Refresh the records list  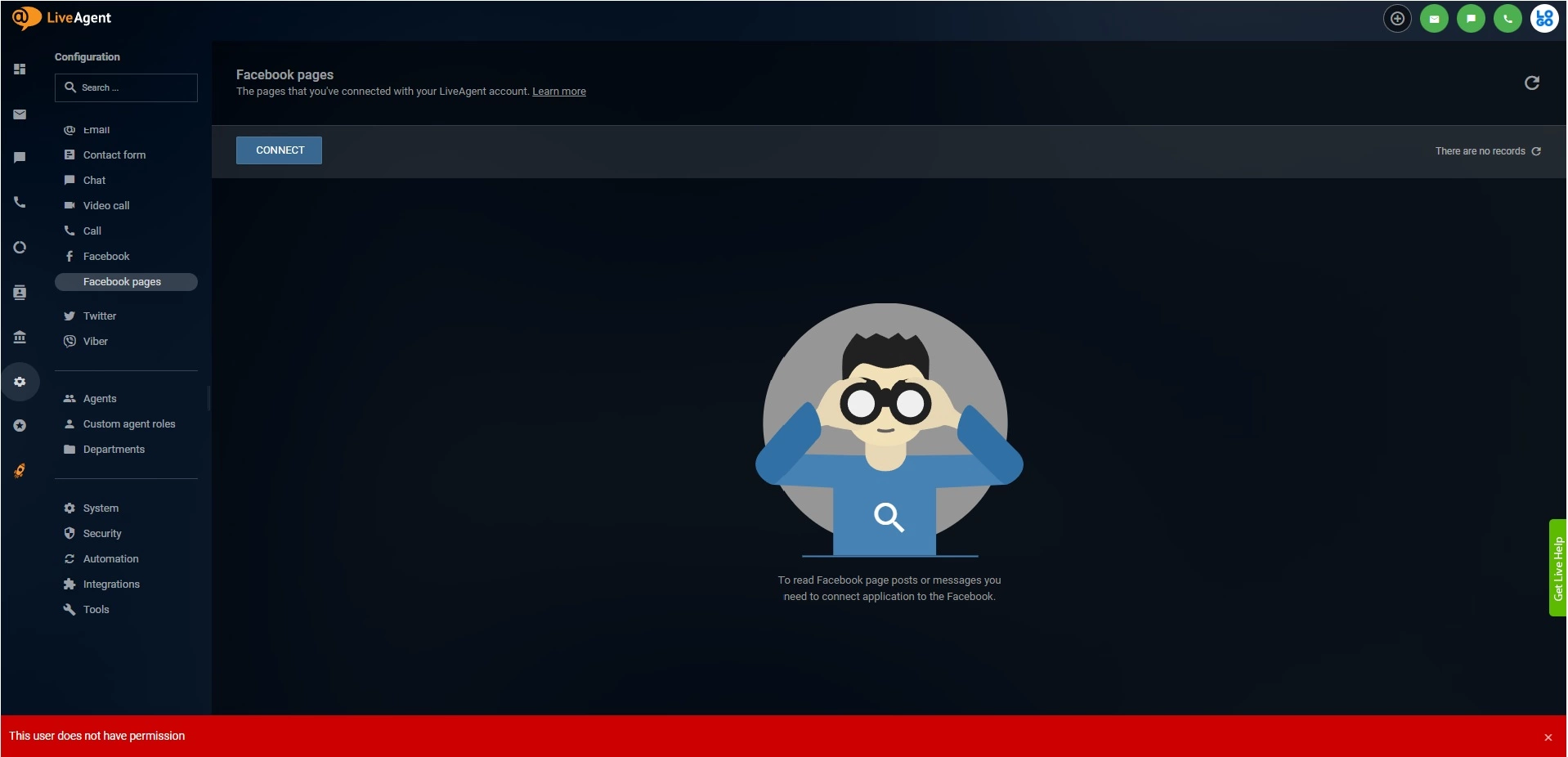1536,151
